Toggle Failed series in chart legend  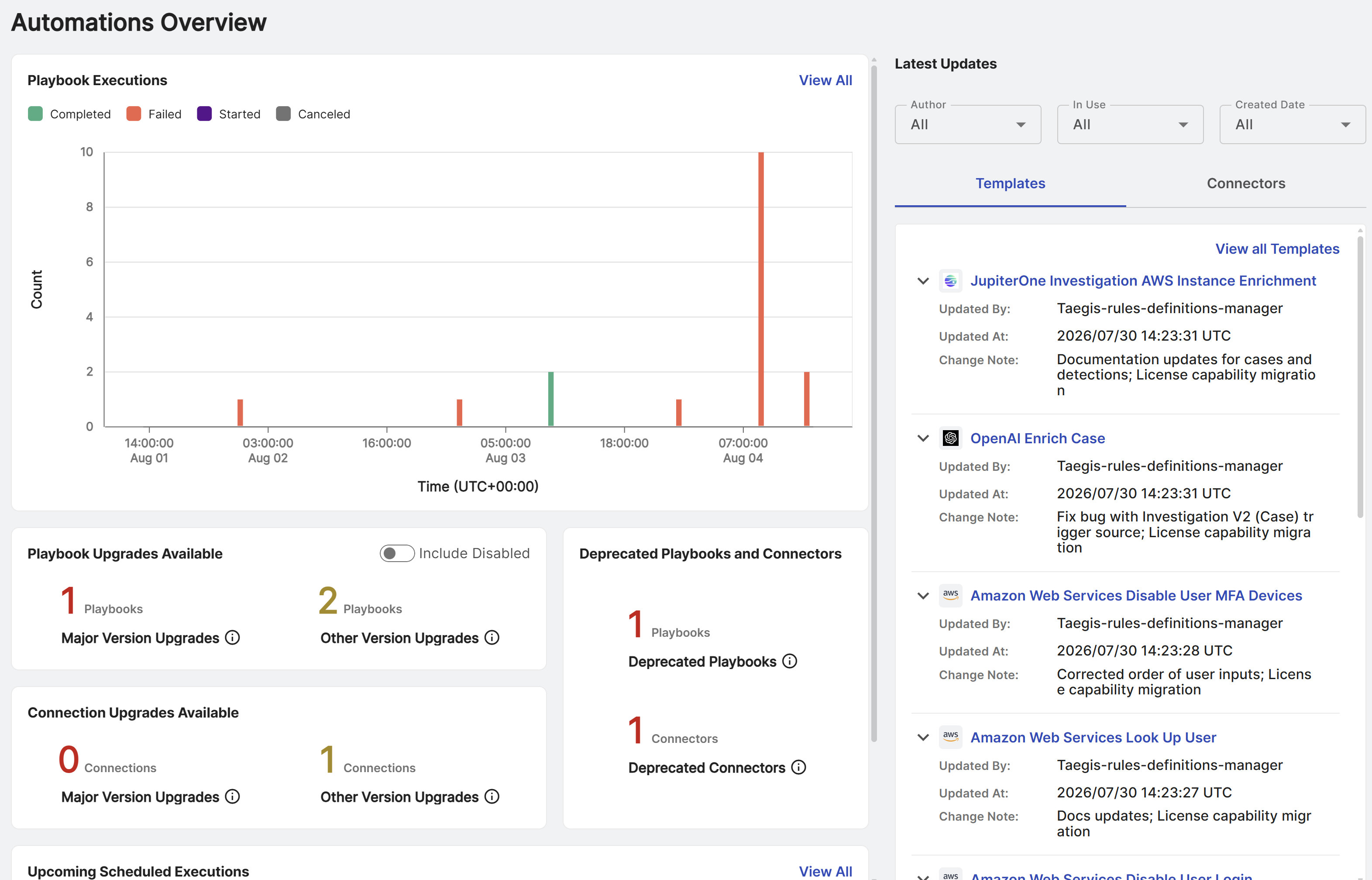point(154,114)
